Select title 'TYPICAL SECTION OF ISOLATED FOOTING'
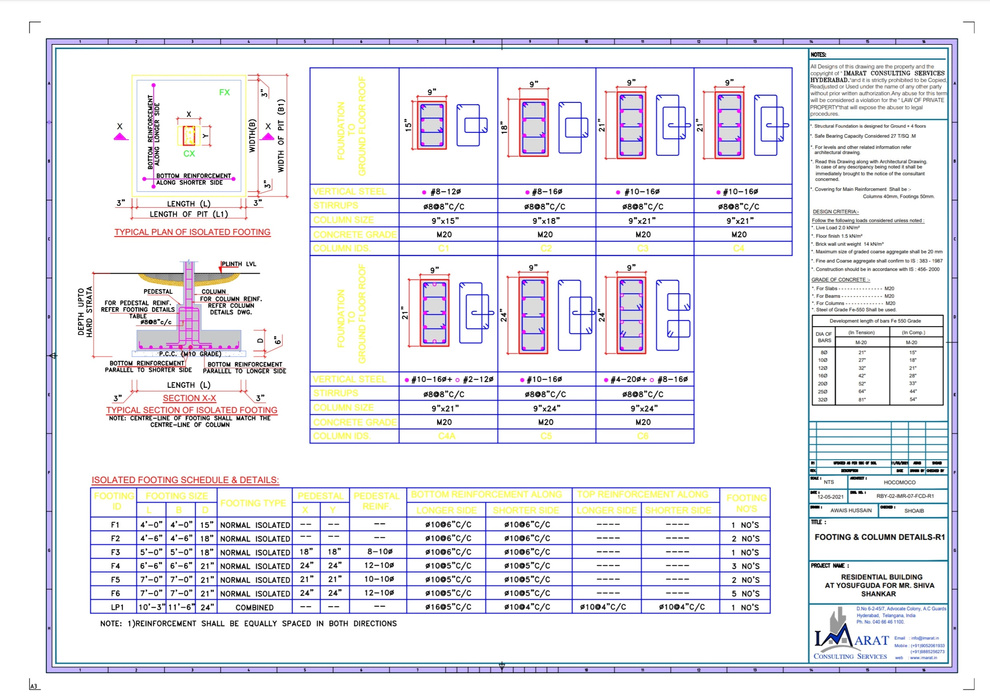 coord(192,410)
